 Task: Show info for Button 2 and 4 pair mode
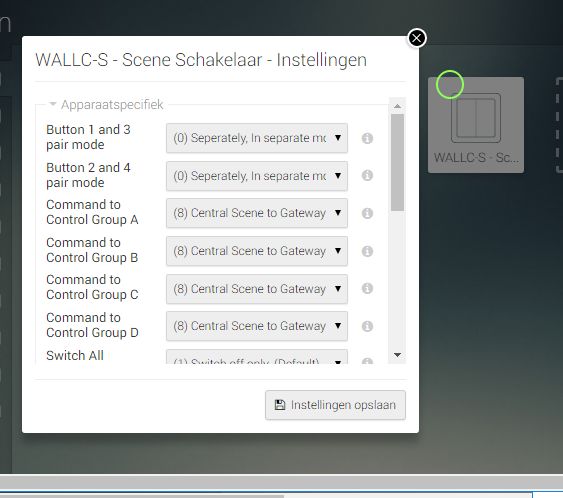point(367,176)
